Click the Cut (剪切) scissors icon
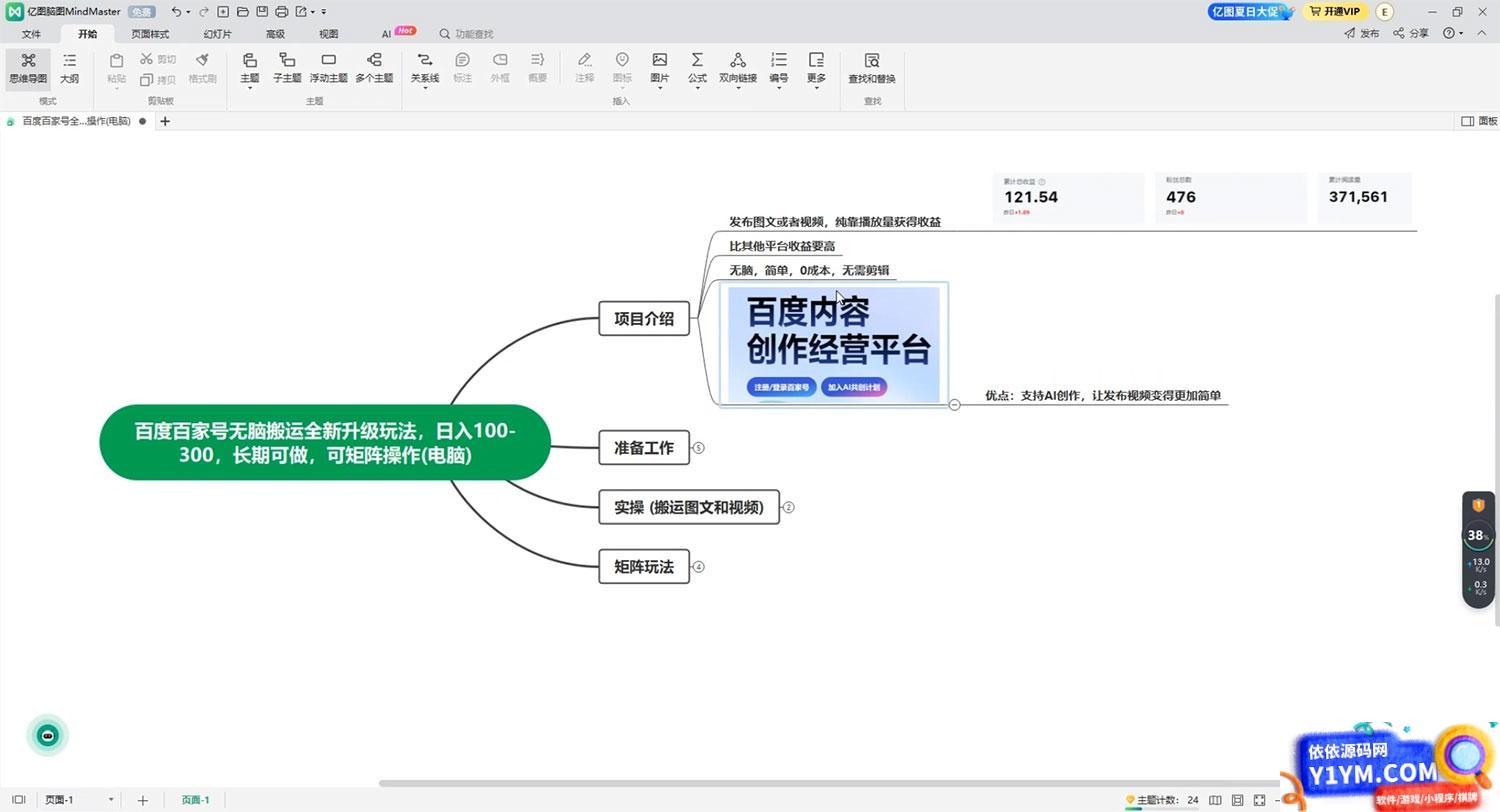This screenshot has height=812, width=1500. (147, 60)
